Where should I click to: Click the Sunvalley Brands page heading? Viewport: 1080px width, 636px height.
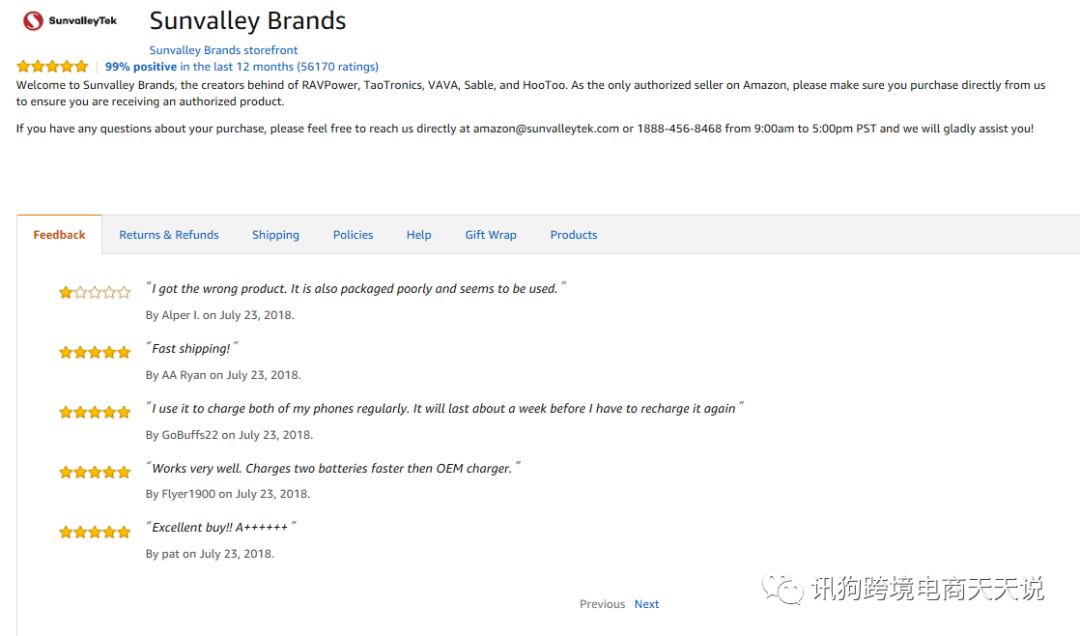(247, 21)
